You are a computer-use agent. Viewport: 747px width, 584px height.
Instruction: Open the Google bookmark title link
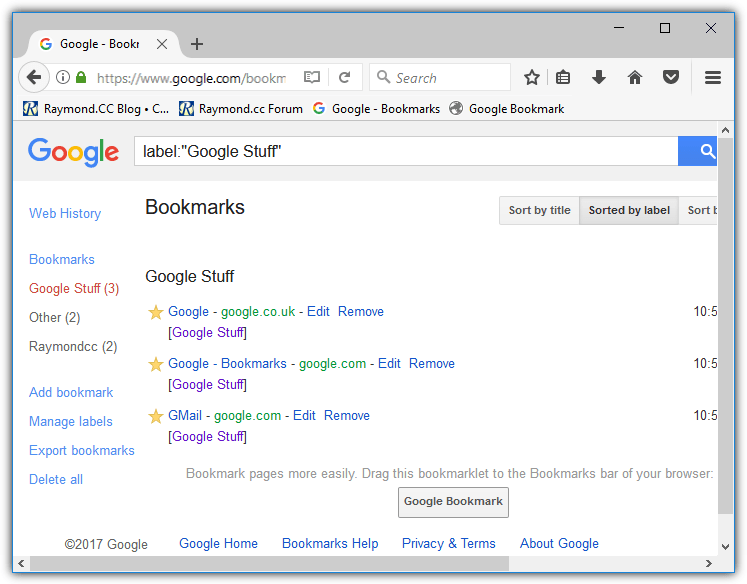tap(188, 312)
